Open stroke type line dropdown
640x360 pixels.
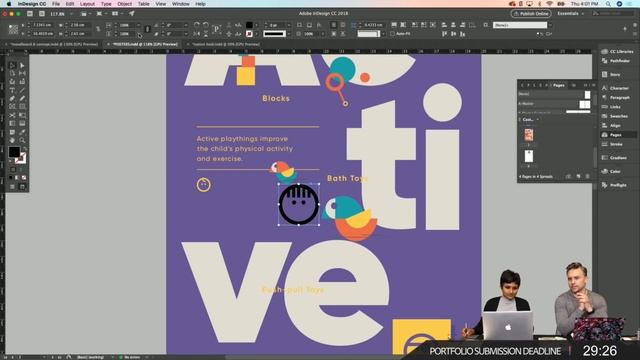coord(289,33)
